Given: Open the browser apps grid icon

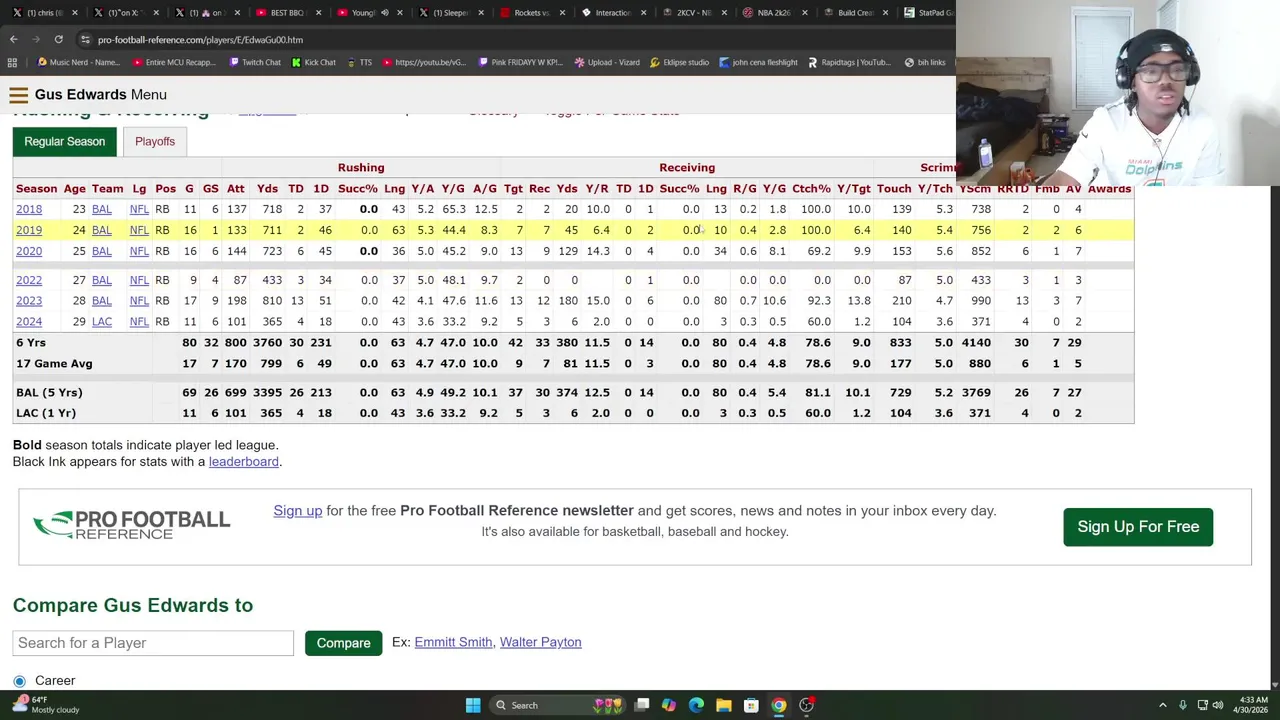Looking at the screenshot, I should 12,62.
